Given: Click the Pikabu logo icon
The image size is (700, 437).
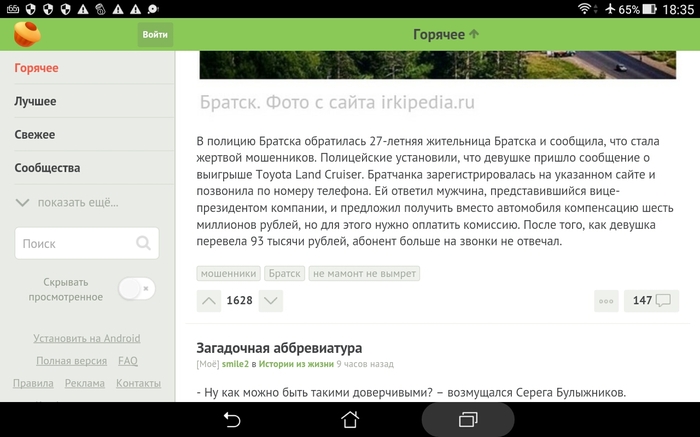Looking at the screenshot, I should (x=27, y=34).
